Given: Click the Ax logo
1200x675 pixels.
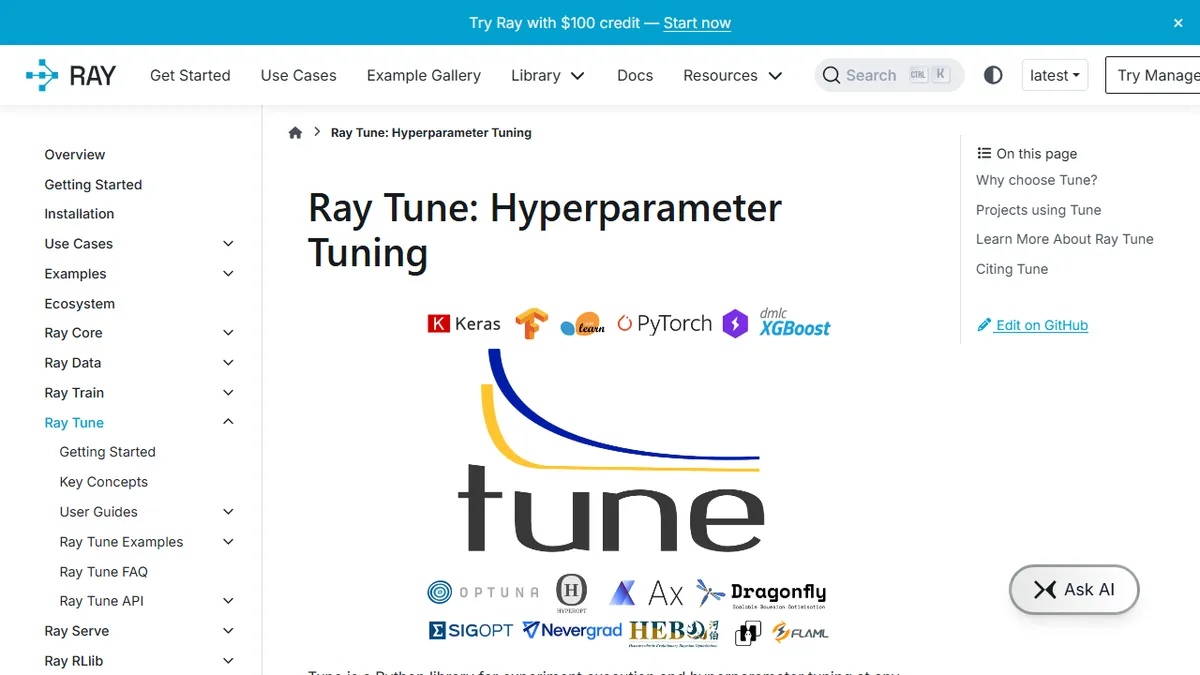Looking at the screenshot, I should click(646, 593).
